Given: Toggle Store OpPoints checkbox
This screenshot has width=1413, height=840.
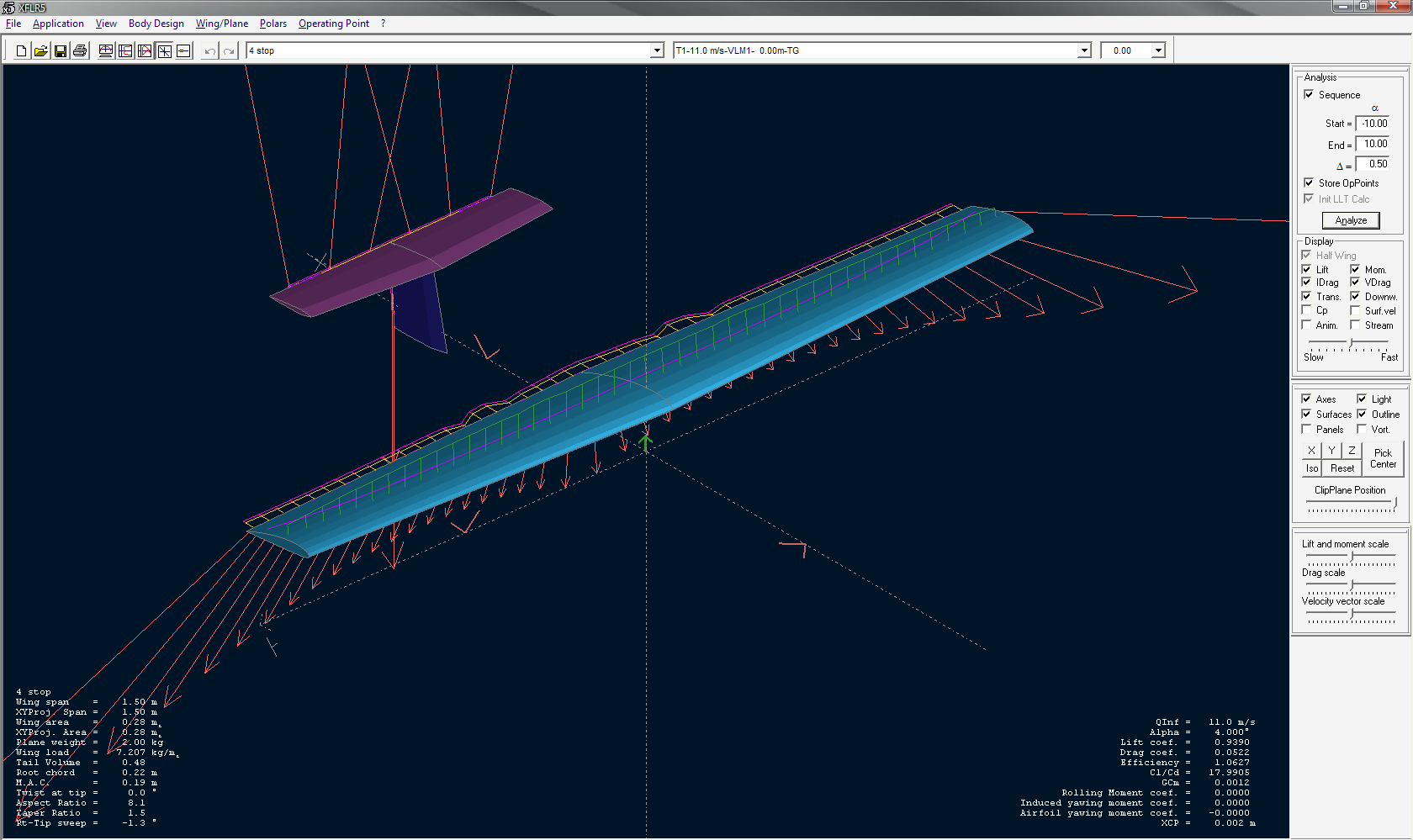Looking at the screenshot, I should point(1309,182).
